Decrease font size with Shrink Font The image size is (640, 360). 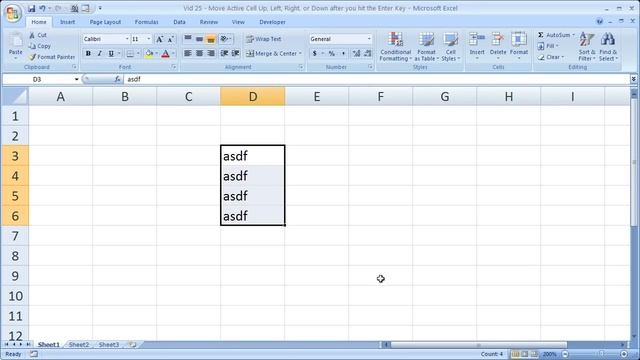[x=171, y=39]
